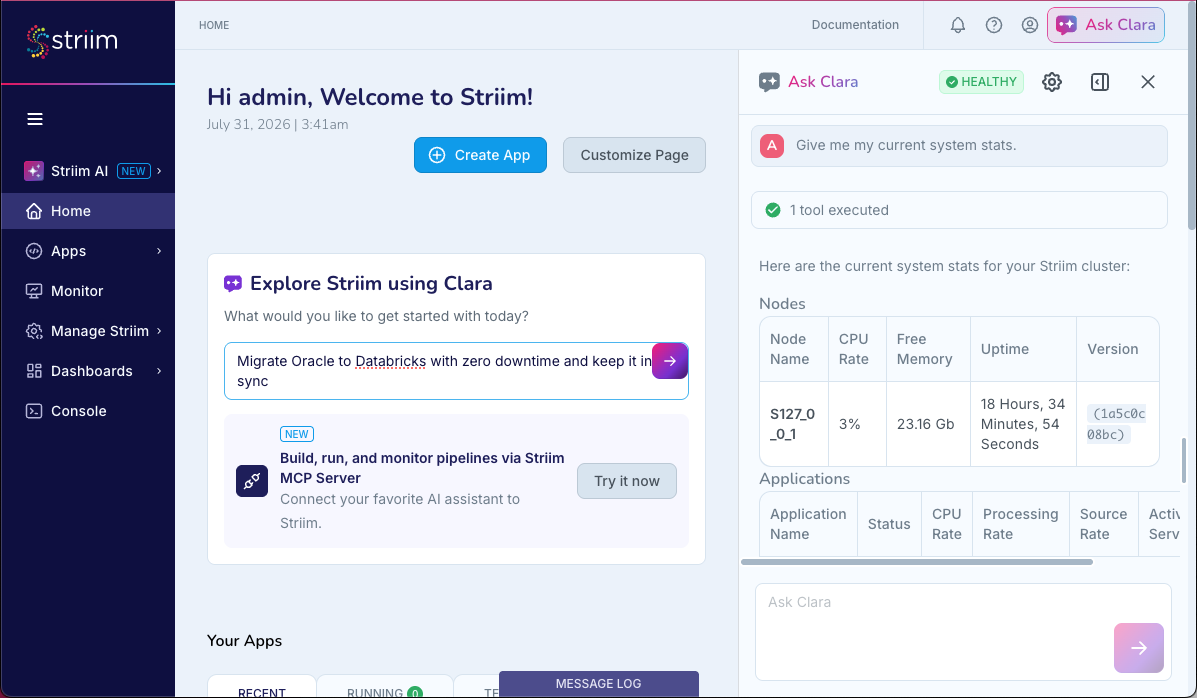This screenshot has width=1197, height=698.
Task: Open notifications bell
Action: pyautogui.click(x=957, y=25)
